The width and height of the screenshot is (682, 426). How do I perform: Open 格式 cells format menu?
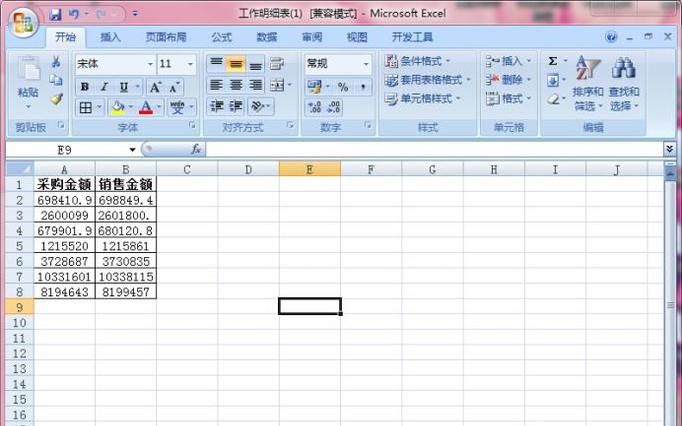(508, 99)
